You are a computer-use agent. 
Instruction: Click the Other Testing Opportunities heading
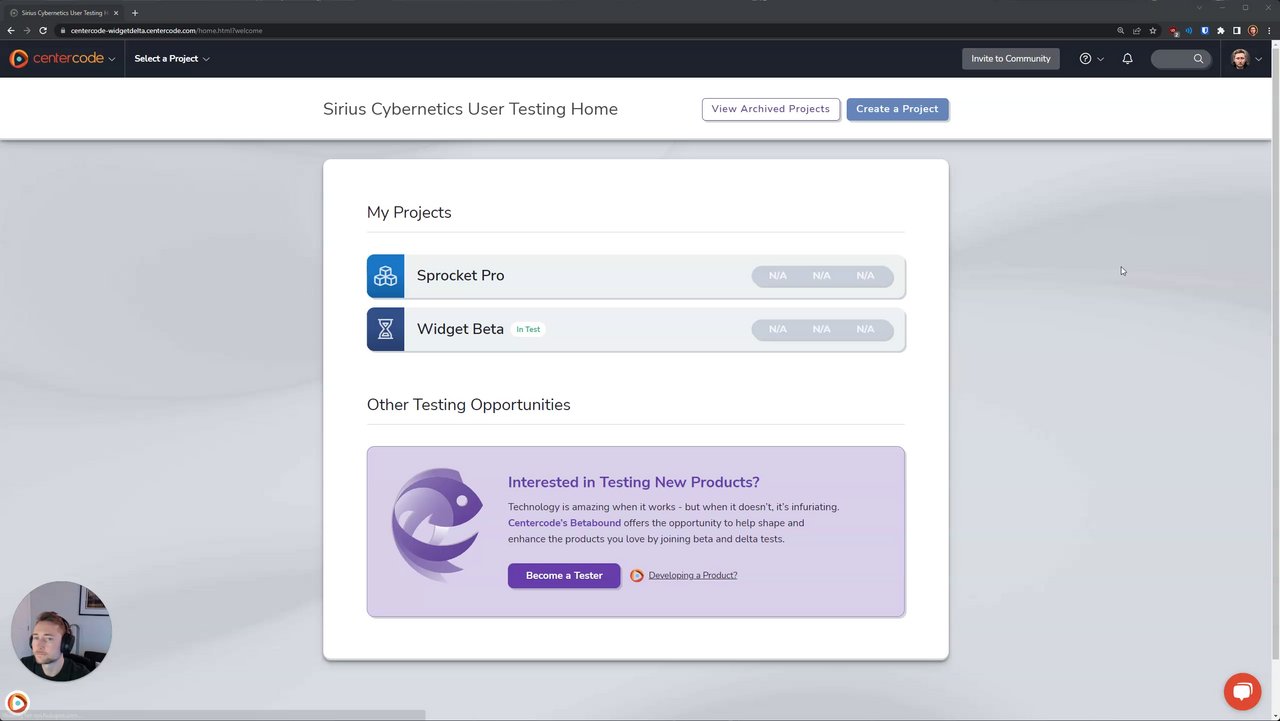point(468,405)
